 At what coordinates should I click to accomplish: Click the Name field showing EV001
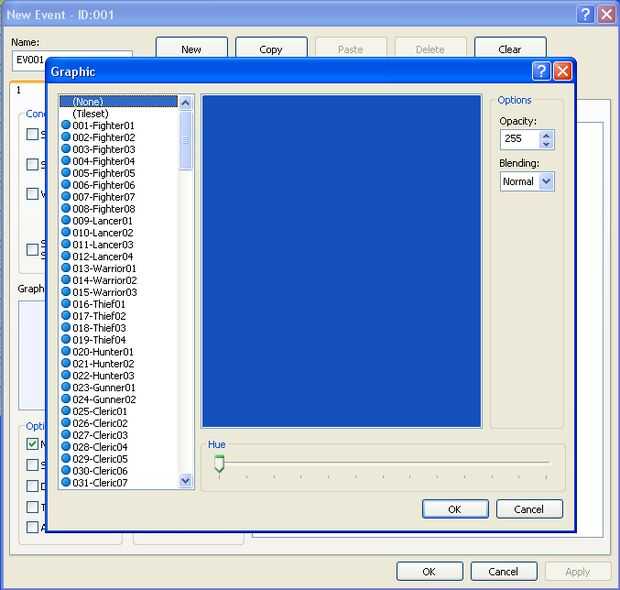point(30,60)
